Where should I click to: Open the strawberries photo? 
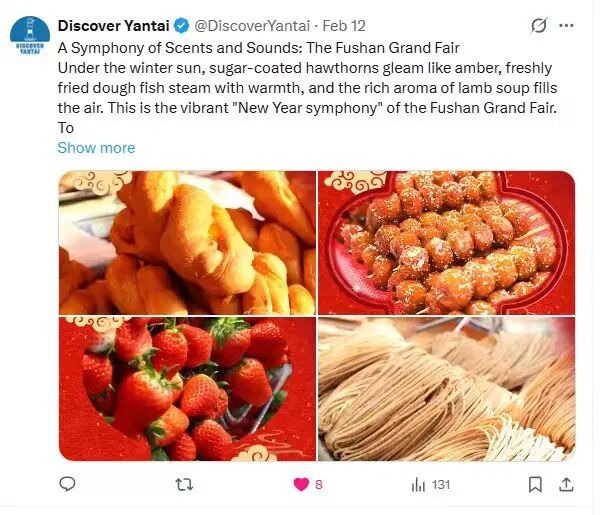(x=187, y=389)
